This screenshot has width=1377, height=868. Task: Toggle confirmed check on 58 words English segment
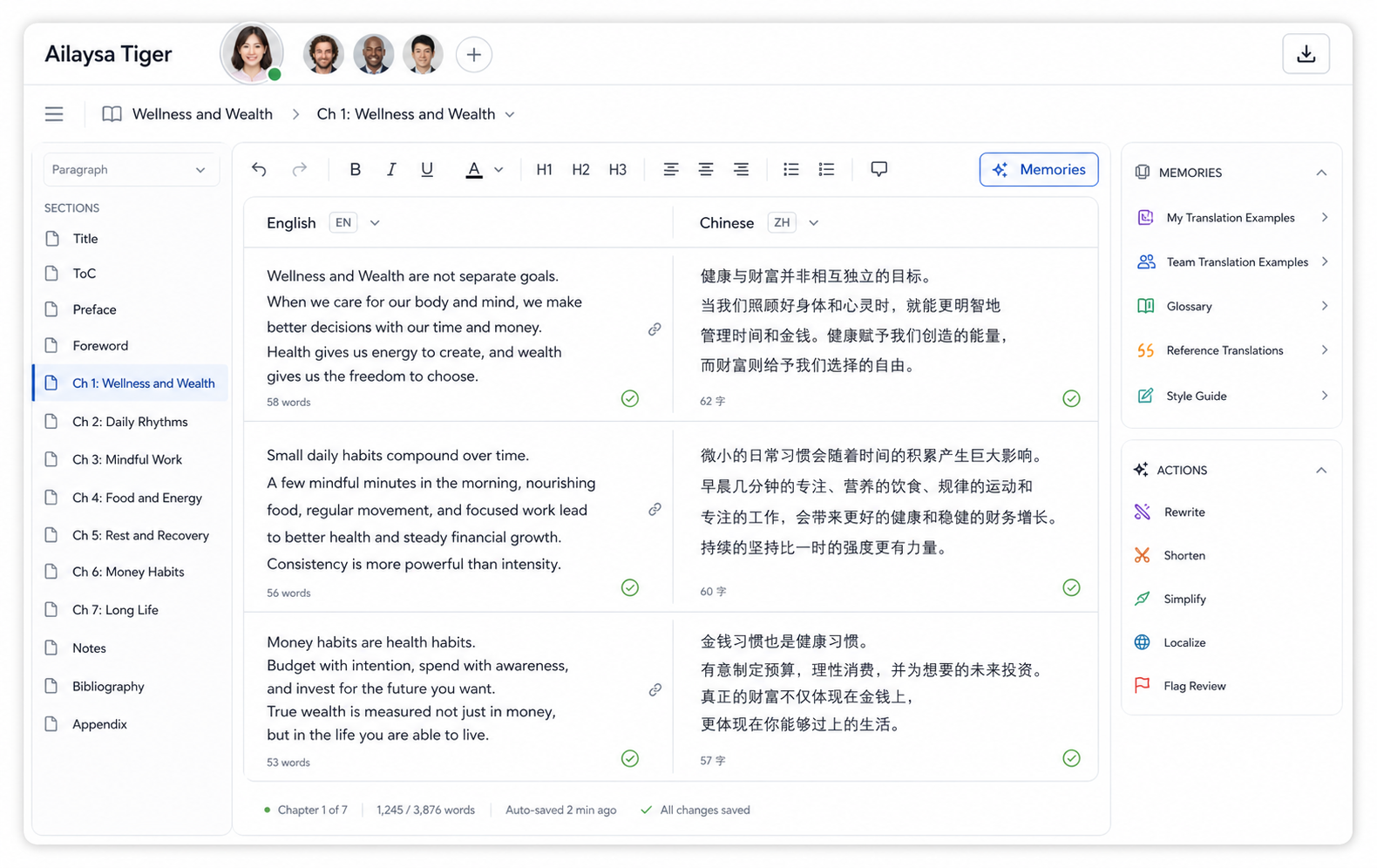pos(630,398)
